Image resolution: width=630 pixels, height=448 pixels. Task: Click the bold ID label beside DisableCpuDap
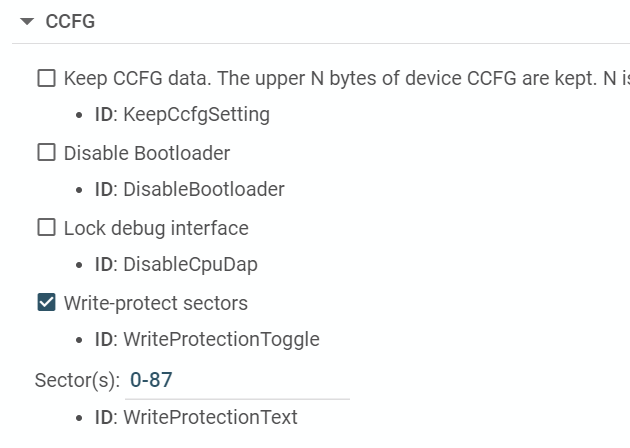click(x=104, y=264)
